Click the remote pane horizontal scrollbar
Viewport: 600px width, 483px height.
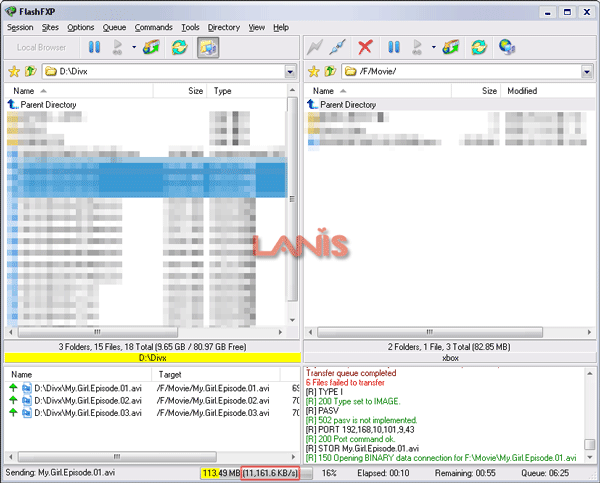(x=430, y=332)
